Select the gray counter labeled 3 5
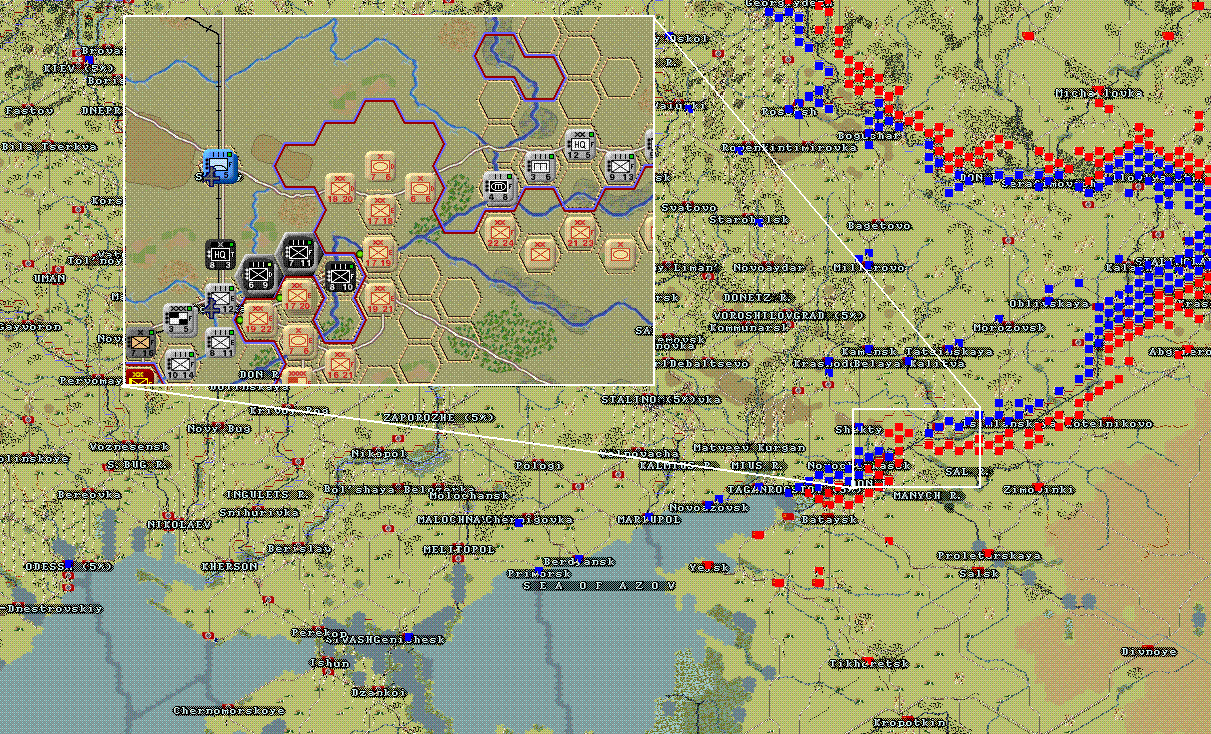Viewport: 1211px width, 734px height. coord(179,318)
